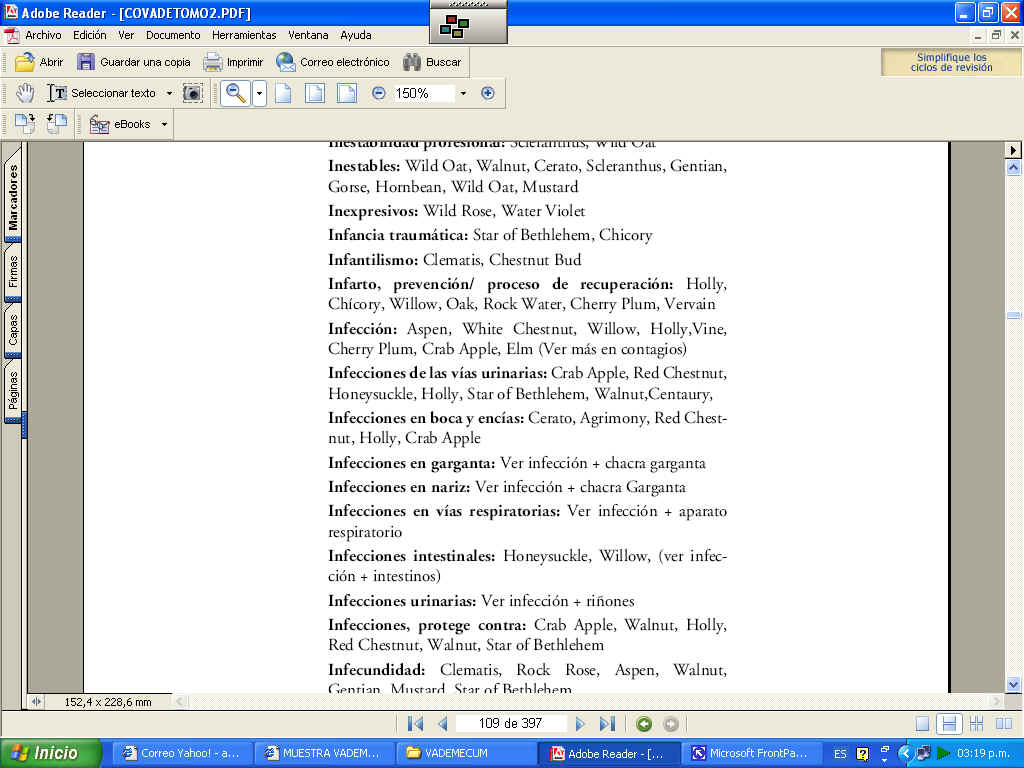Click the zoom in plus button
Image resolution: width=1024 pixels, height=768 pixels.
[x=487, y=93]
